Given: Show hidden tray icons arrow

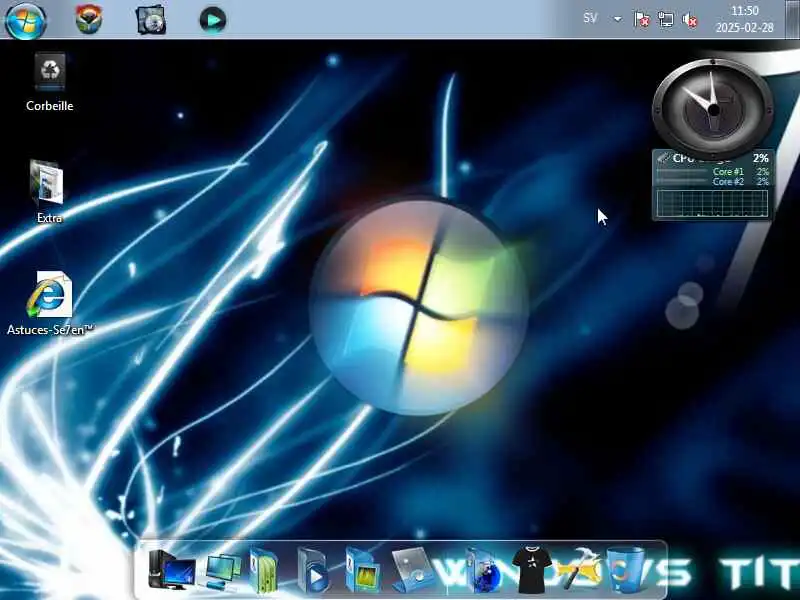Looking at the screenshot, I should coord(617,19).
